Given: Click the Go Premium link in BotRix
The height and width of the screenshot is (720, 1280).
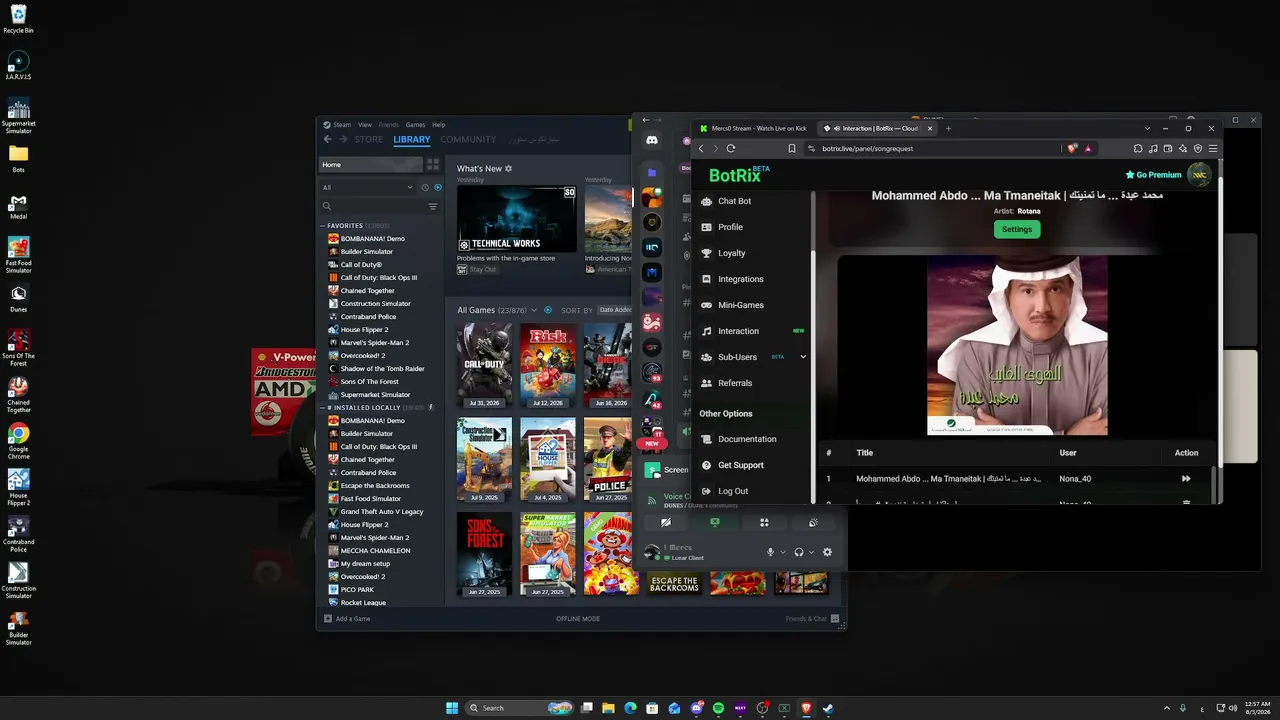Looking at the screenshot, I should click(x=1153, y=175).
